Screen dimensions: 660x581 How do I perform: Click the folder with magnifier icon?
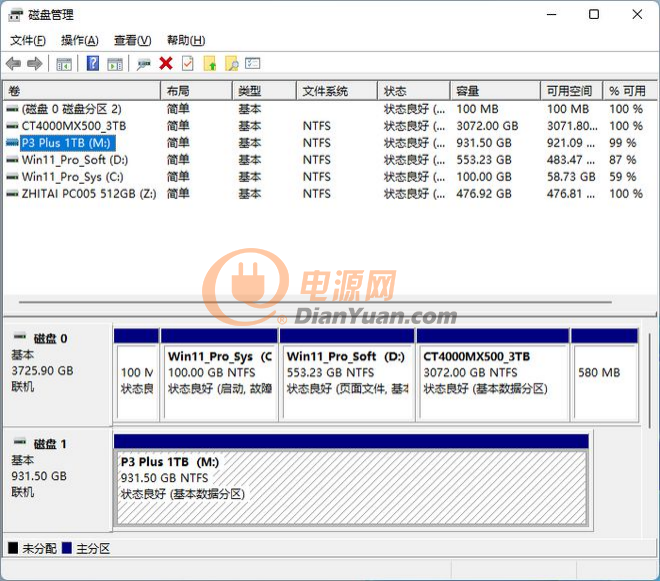(x=231, y=64)
